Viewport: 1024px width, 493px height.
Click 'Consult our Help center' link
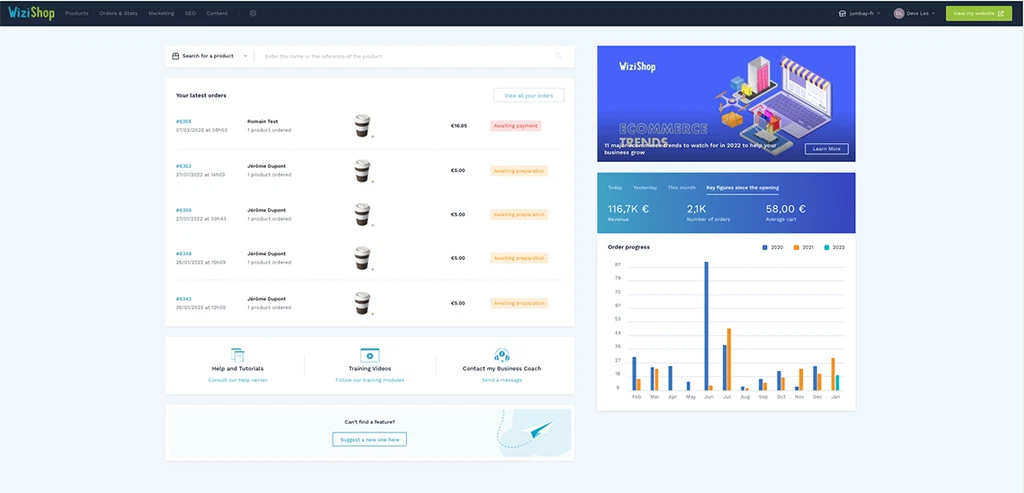click(238, 380)
